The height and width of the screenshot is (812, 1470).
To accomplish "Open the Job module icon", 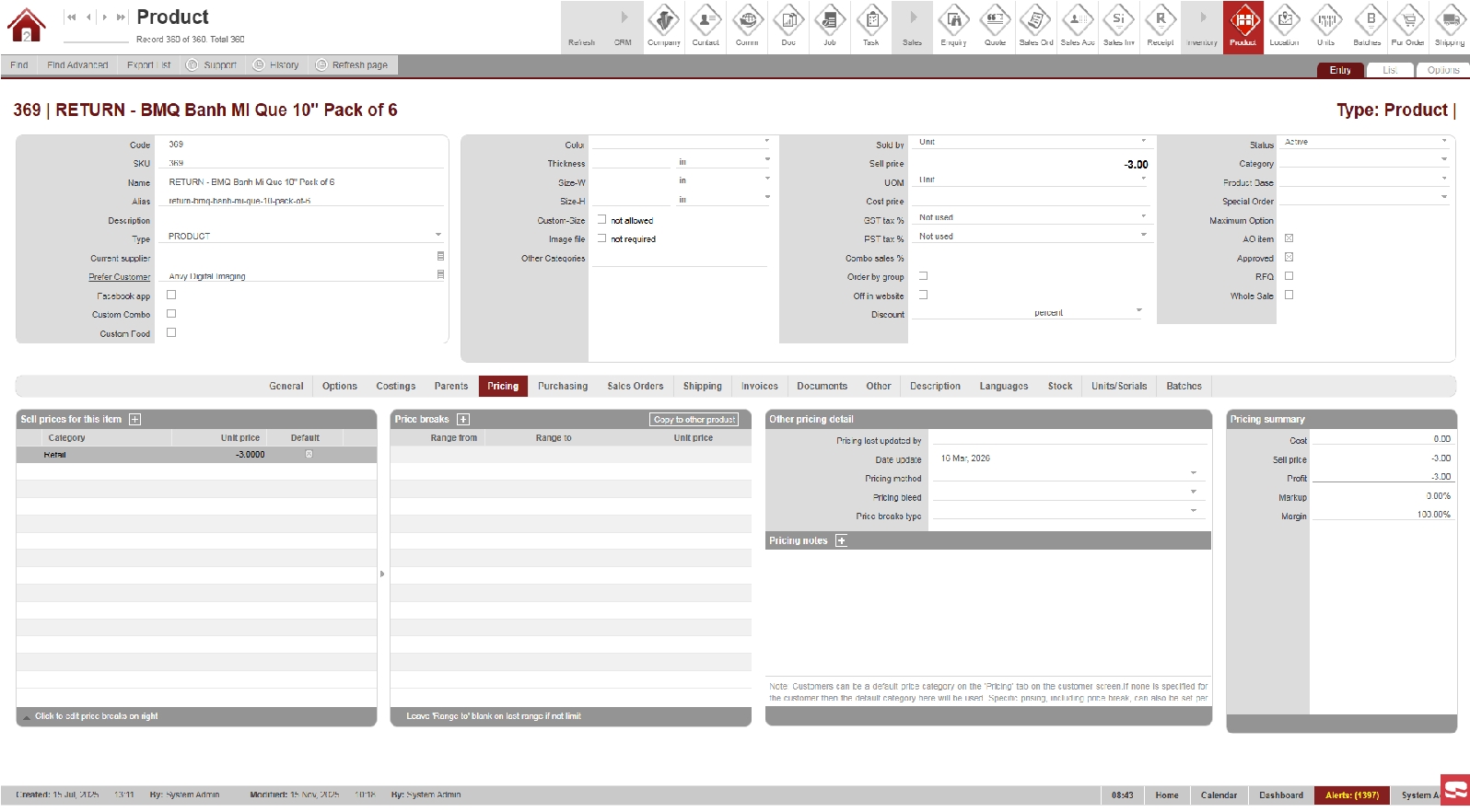I will 830,26.
